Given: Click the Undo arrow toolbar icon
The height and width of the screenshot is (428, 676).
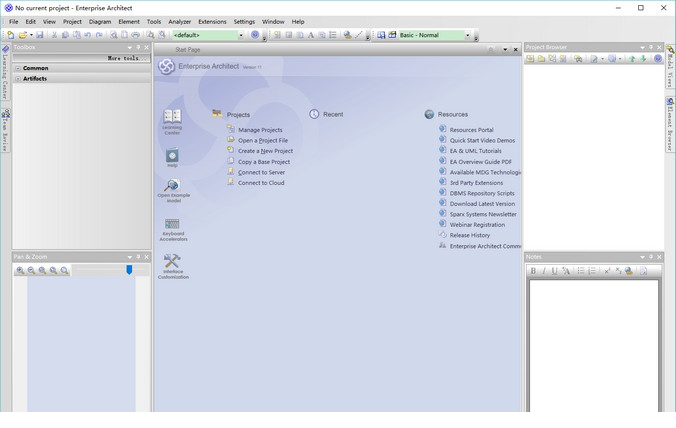Looking at the screenshot, I should tap(88, 35).
